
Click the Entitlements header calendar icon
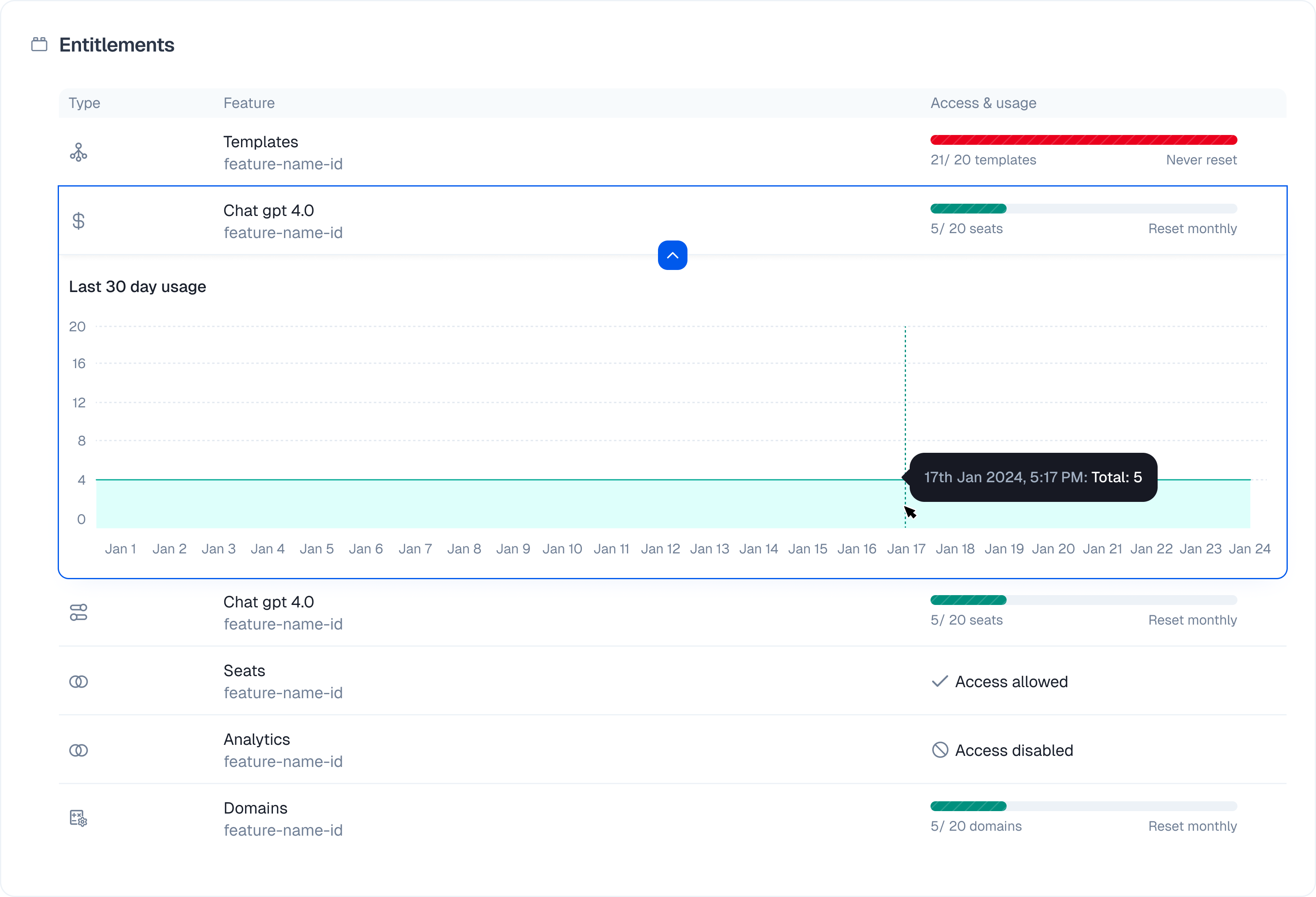coord(39,44)
